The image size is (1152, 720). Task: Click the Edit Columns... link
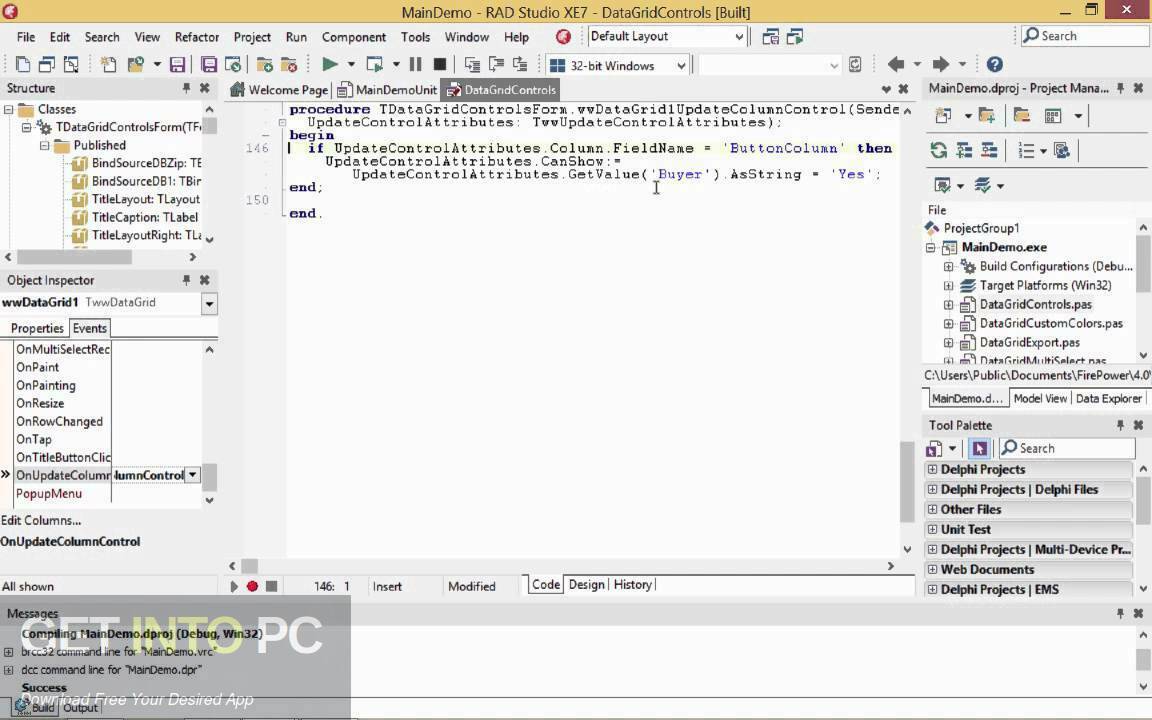tap(41, 520)
